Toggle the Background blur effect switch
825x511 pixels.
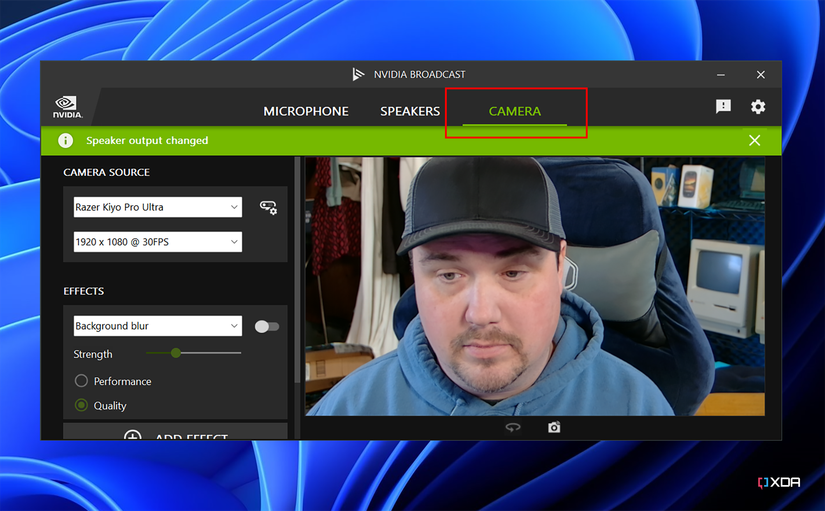click(267, 326)
